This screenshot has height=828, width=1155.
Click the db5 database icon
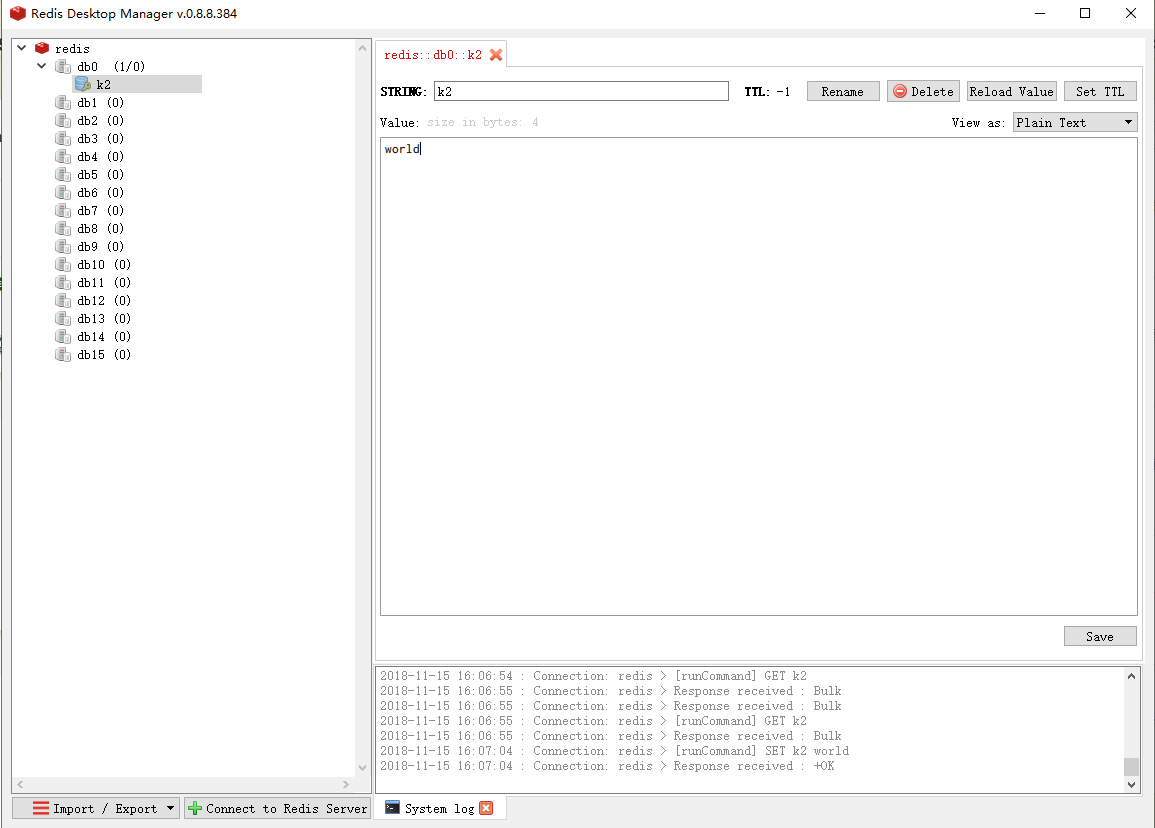point(63,175)
